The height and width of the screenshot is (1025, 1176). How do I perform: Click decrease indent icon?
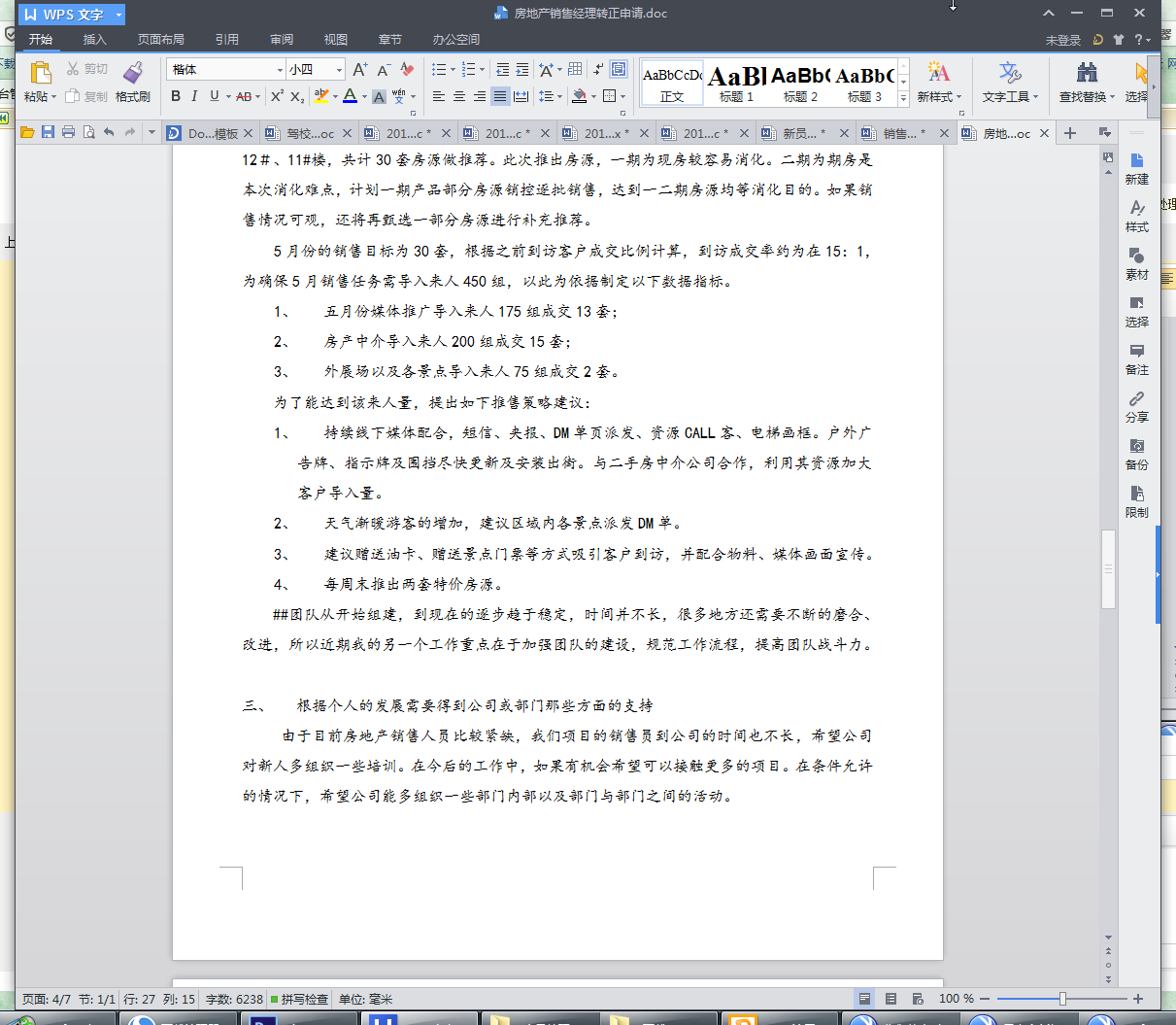point(502,69)
